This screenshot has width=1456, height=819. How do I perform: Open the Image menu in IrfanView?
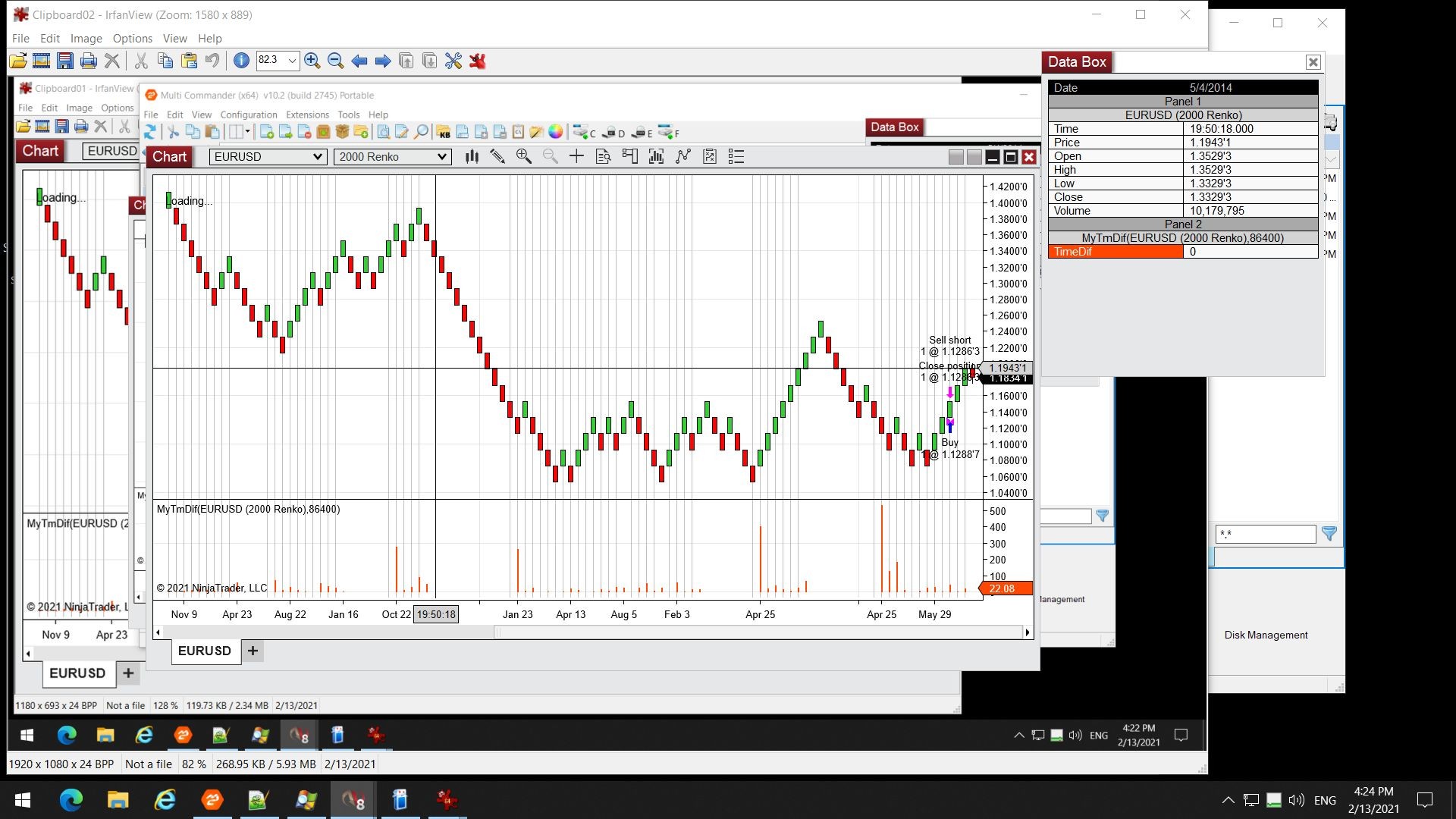[x=86, y=38]
